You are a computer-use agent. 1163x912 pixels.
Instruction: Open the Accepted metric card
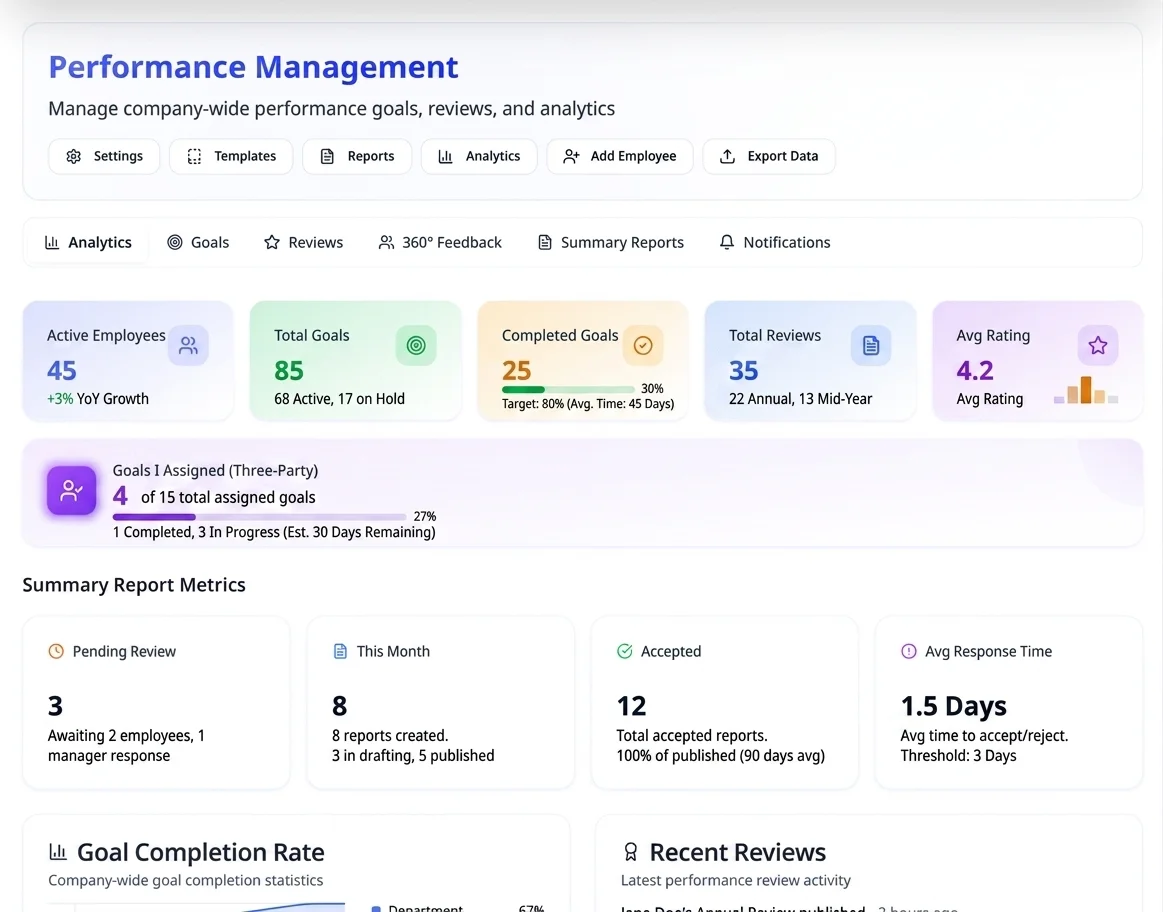click(725, 703)
